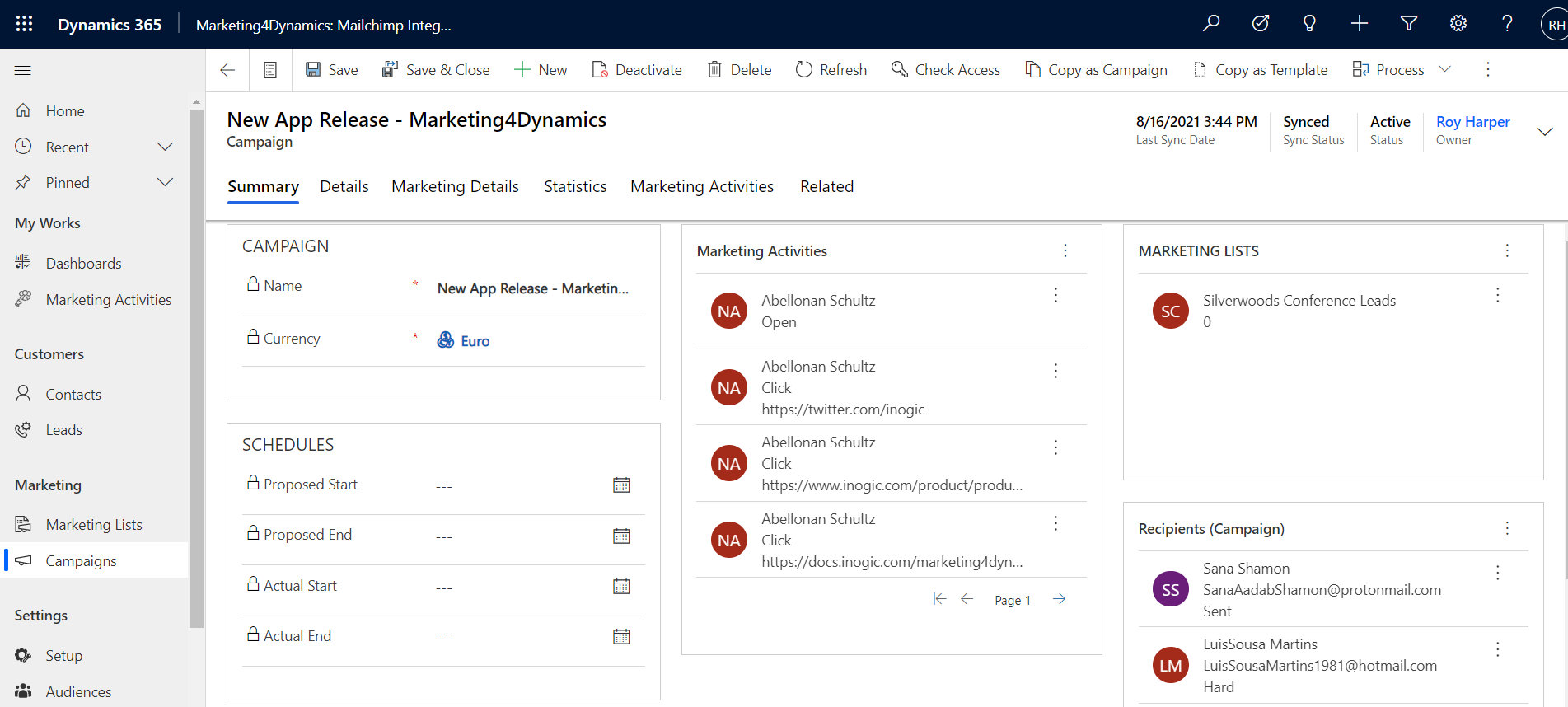Click the search magnifier icon

[1211, 24]
